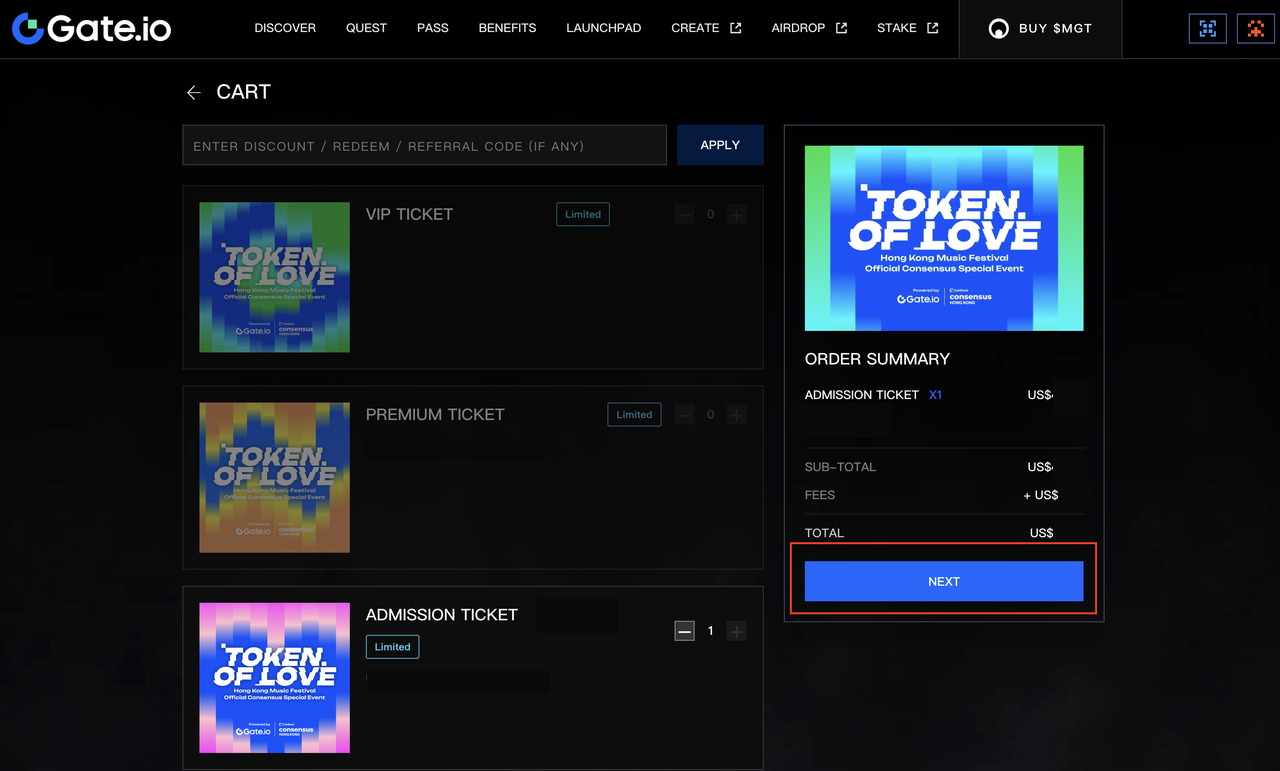Focus the discount code input field
The image size is (1280, 771).
(x=424, y=146)
